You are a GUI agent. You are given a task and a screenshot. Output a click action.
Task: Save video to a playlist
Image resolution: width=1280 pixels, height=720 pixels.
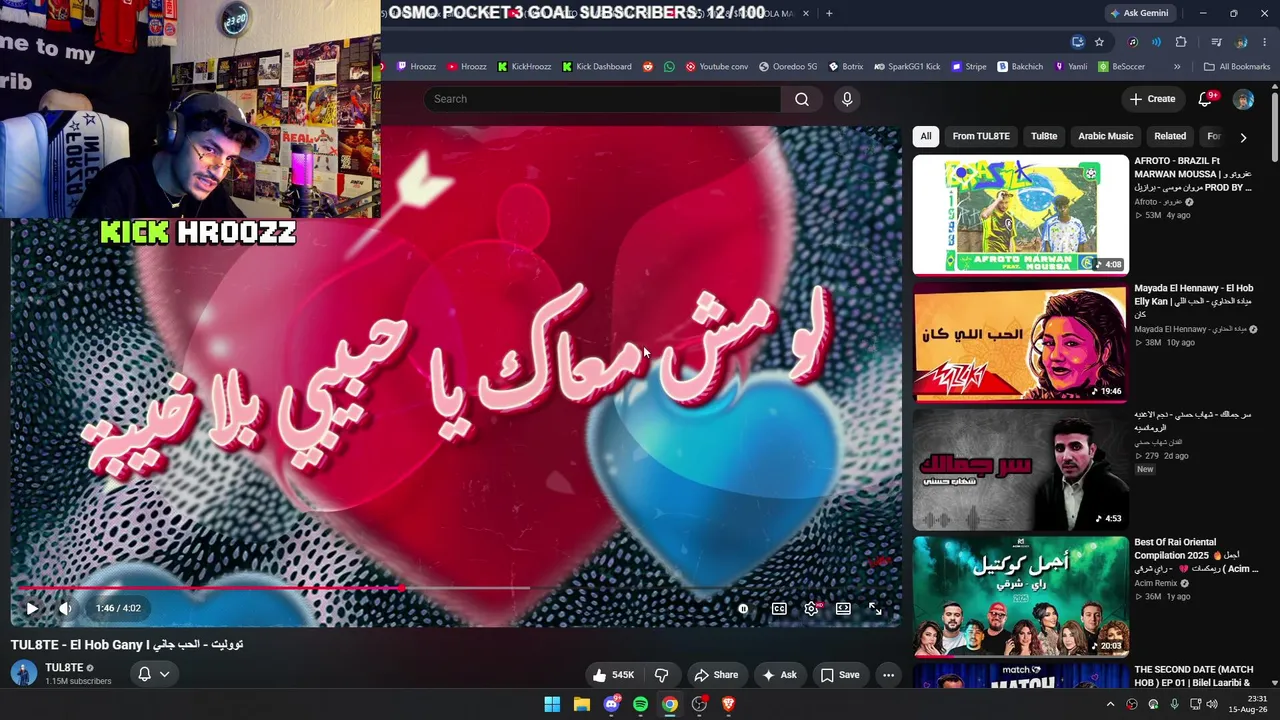click(x=840, y=675)
